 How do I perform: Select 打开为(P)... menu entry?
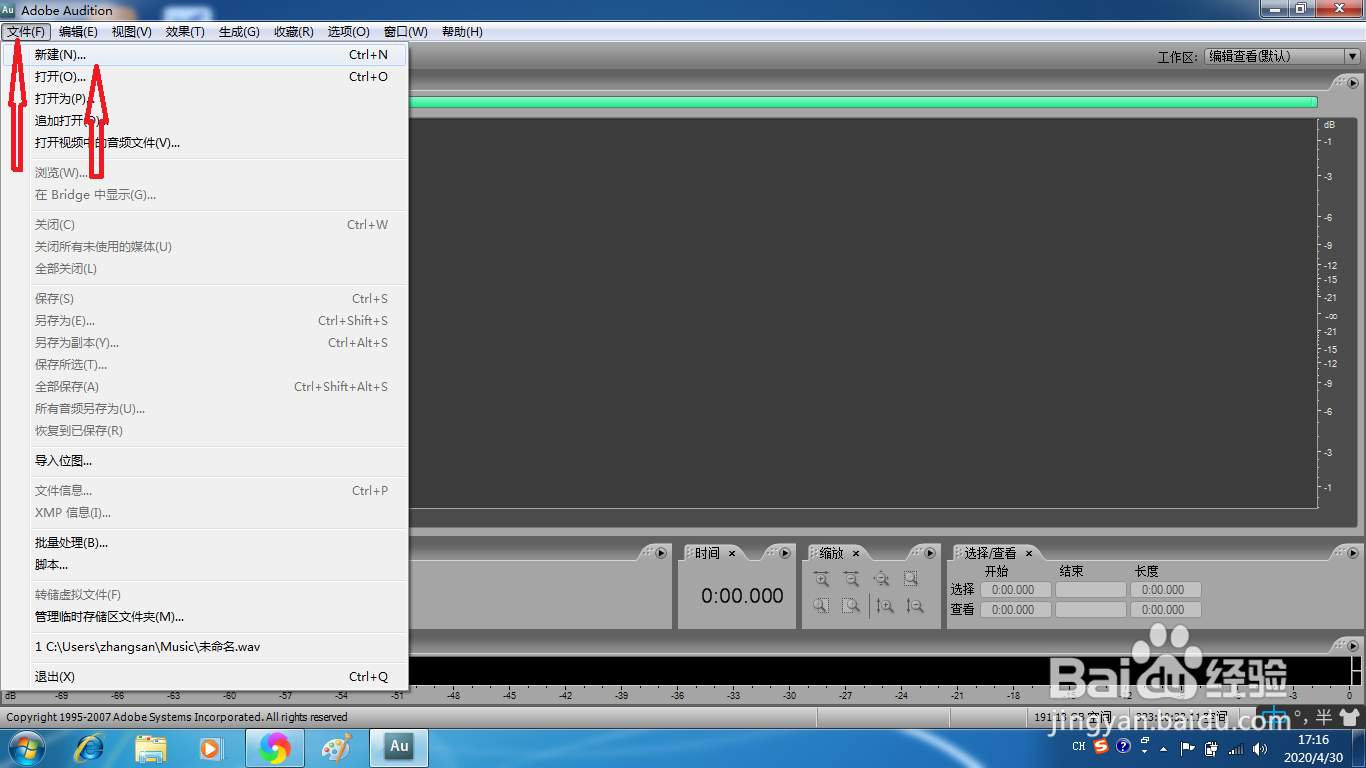pos(205,99)
